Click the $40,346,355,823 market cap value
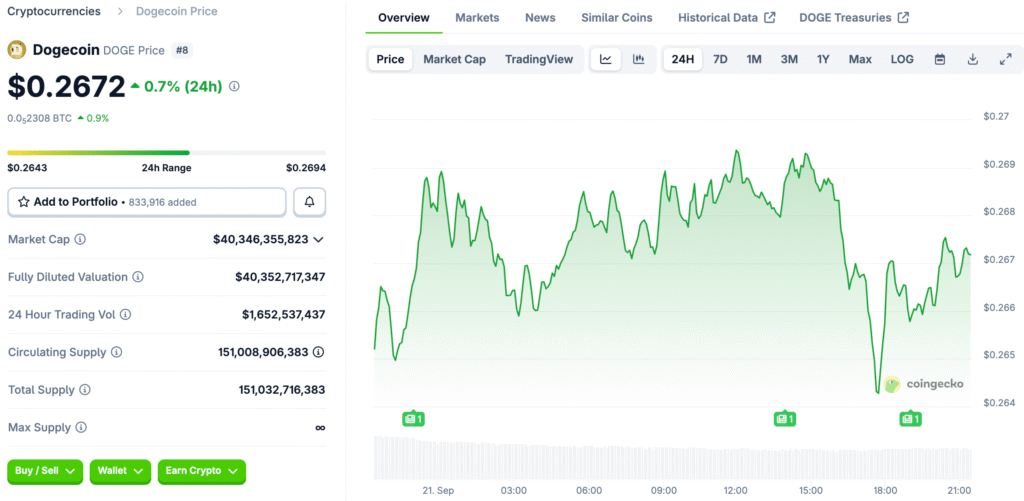The width and height of the screenshot is (1024, 501). [261, 240]
